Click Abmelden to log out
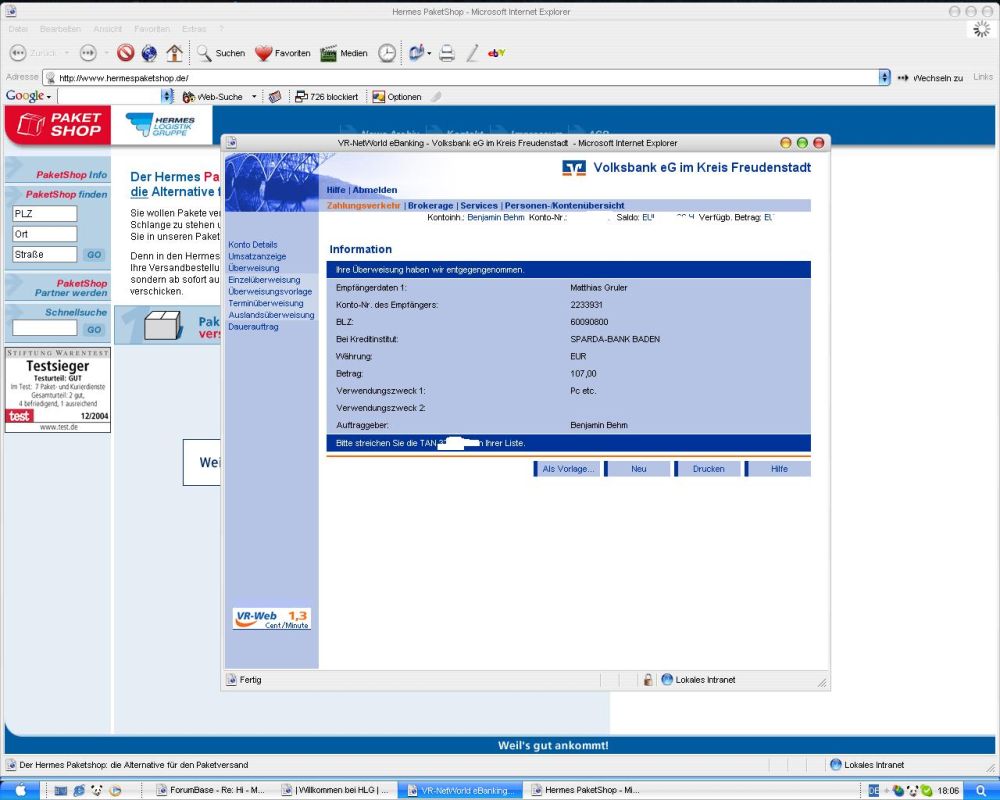The width and height of the screenshot is (1000, 800). (375, 190)
